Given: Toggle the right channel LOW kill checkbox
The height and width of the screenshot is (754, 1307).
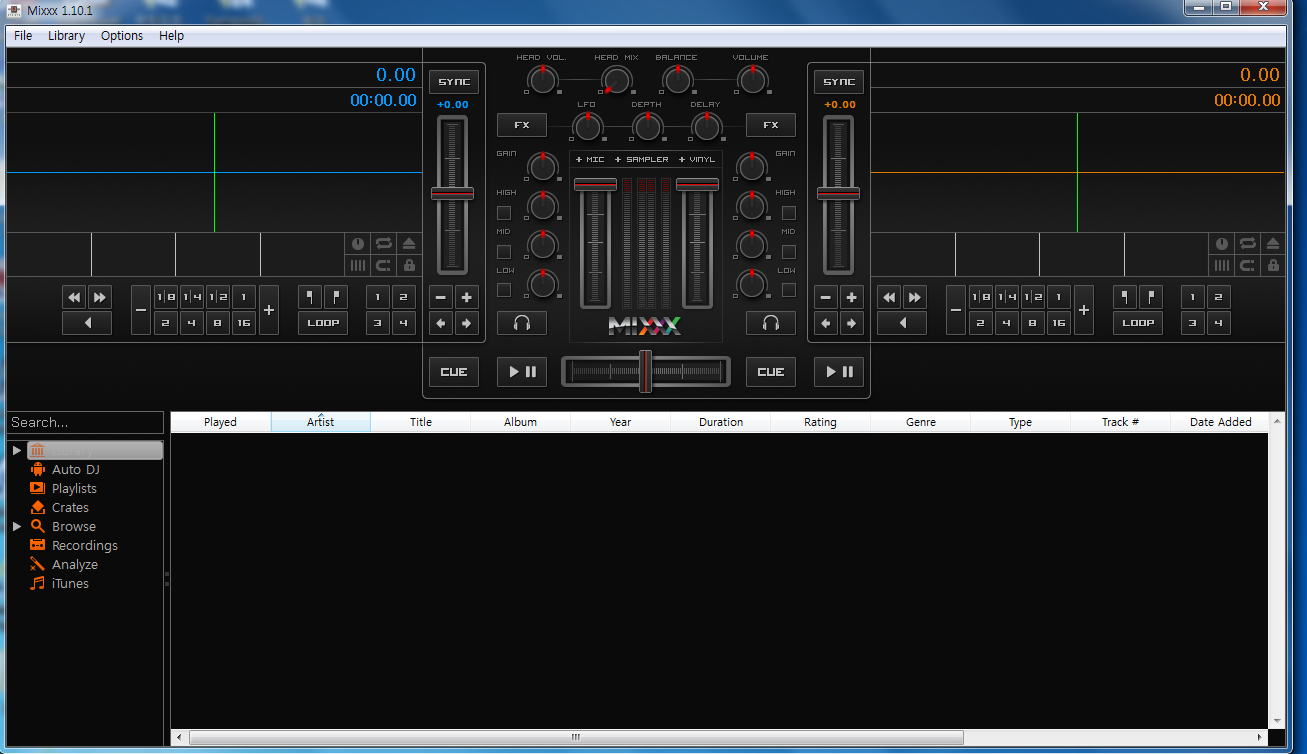Looking at the screenshot, I should pyautogui.click(x=789, y=290).
